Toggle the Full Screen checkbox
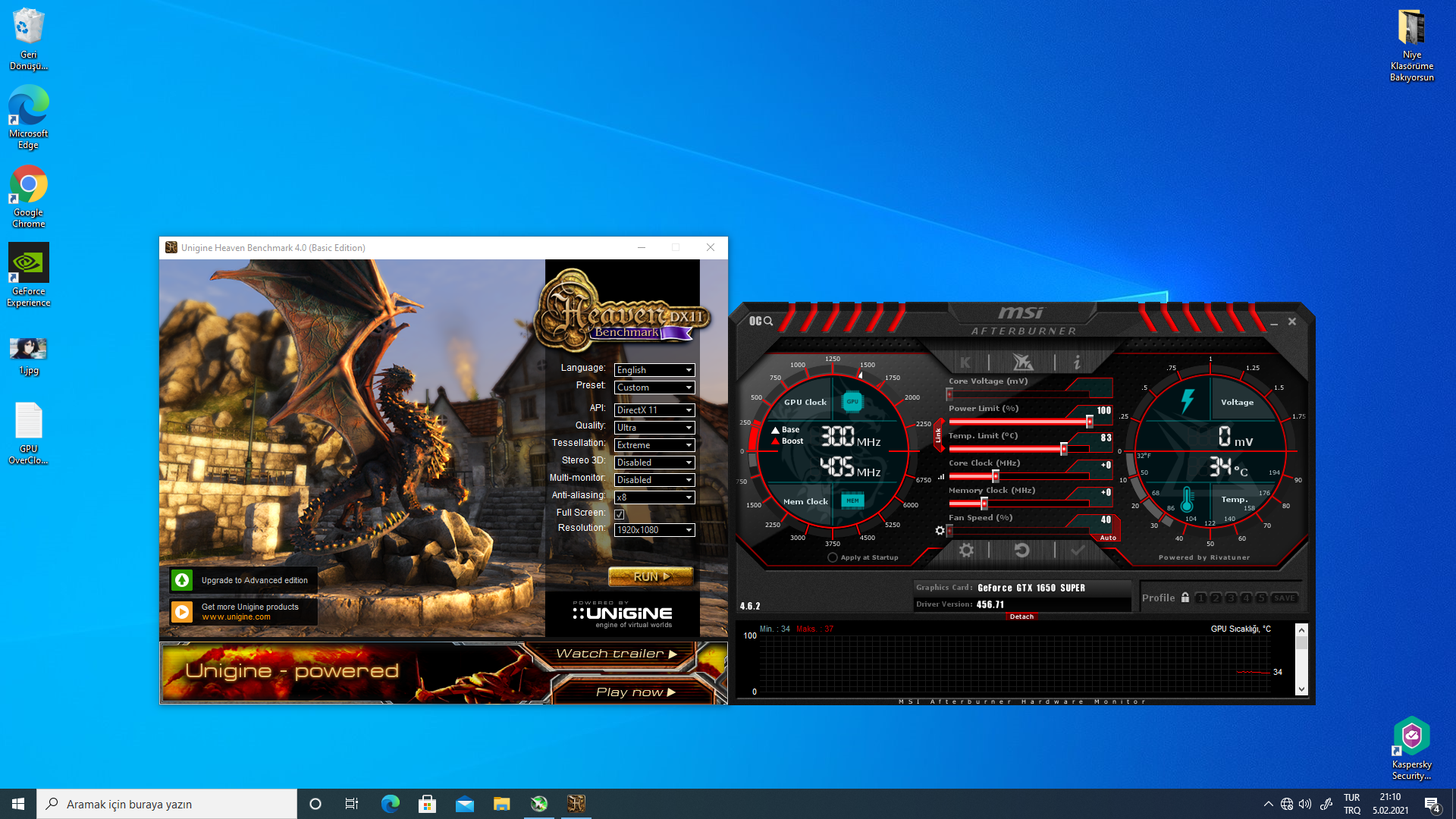This screenshot has width=1456, height=819. click(x=620, y=514)
